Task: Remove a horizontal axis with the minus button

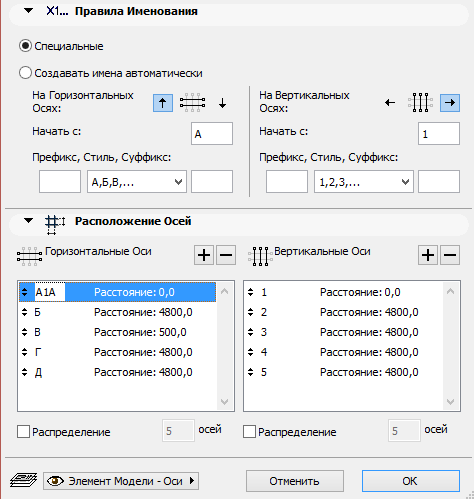Action: [x=226, y=255]
